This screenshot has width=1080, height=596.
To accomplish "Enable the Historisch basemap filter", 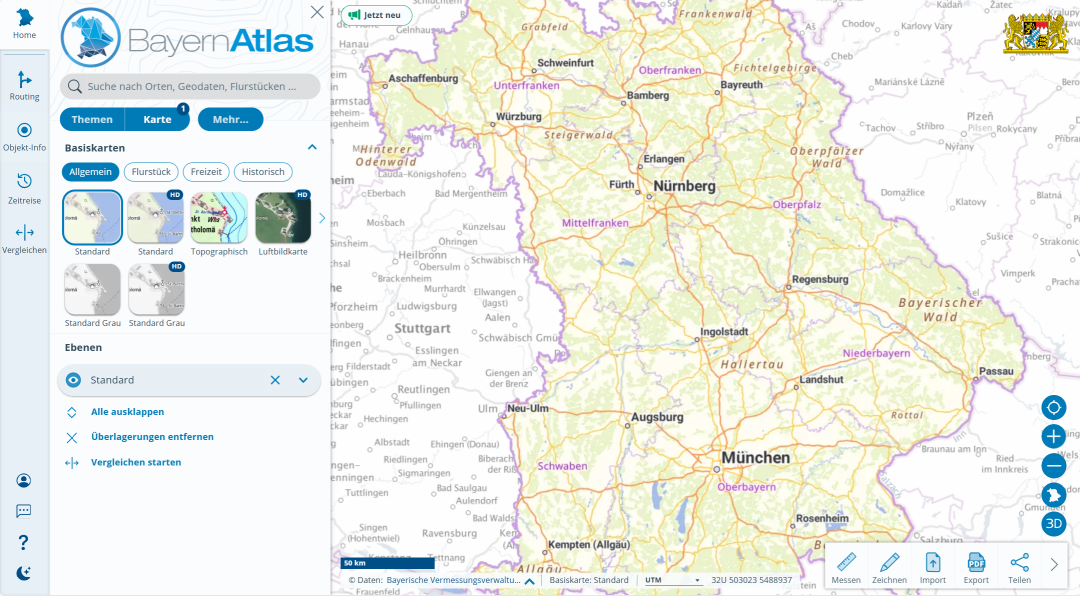I will pos(263,171).
